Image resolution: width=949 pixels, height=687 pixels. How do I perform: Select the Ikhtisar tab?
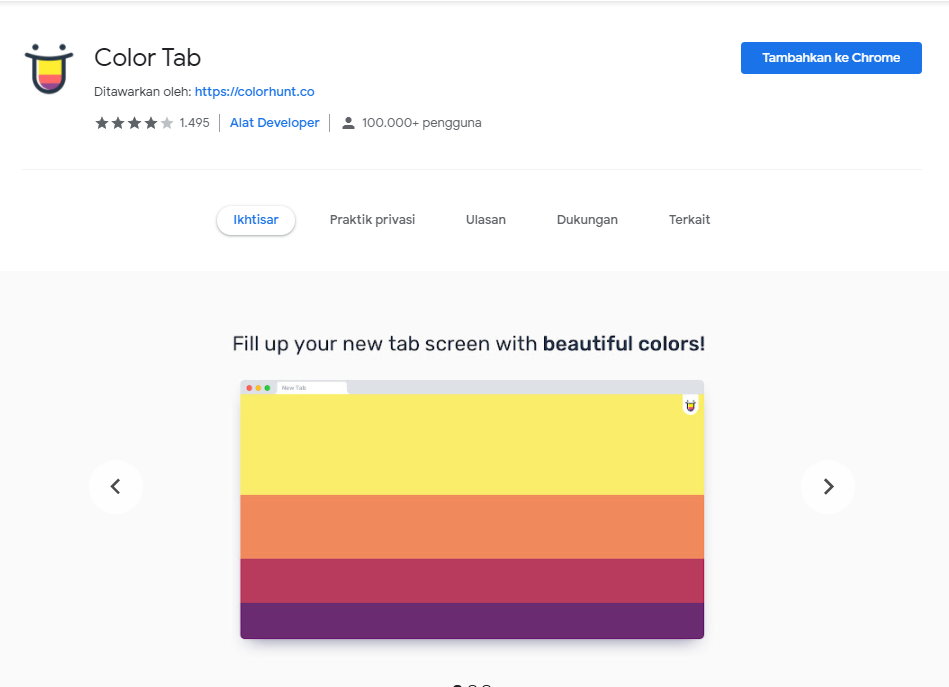255,220
